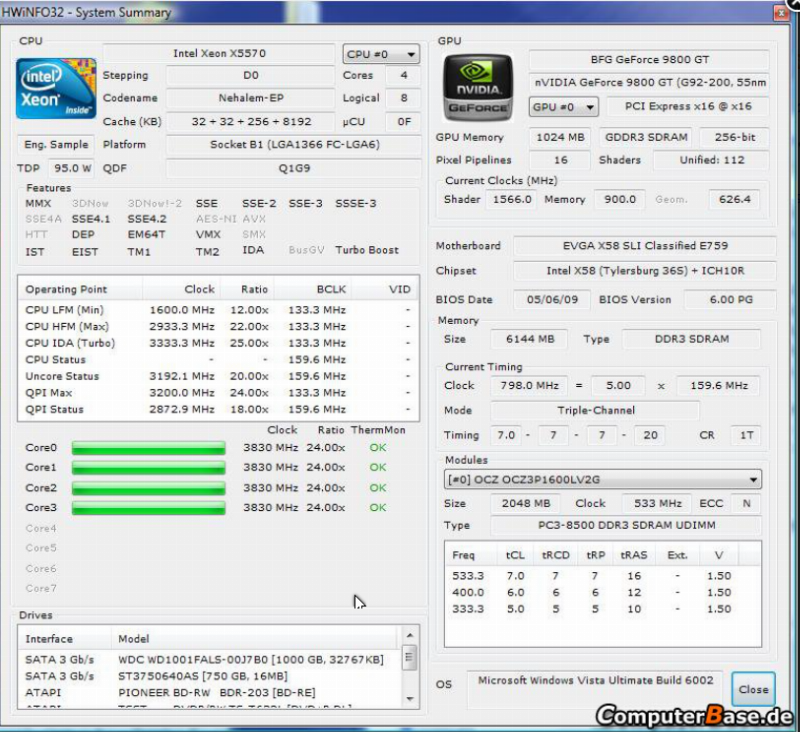Viewport: 800px width, 732px height.
Task: Open the CPU #0 selector dropdown
Action: (x=381, y=54)
